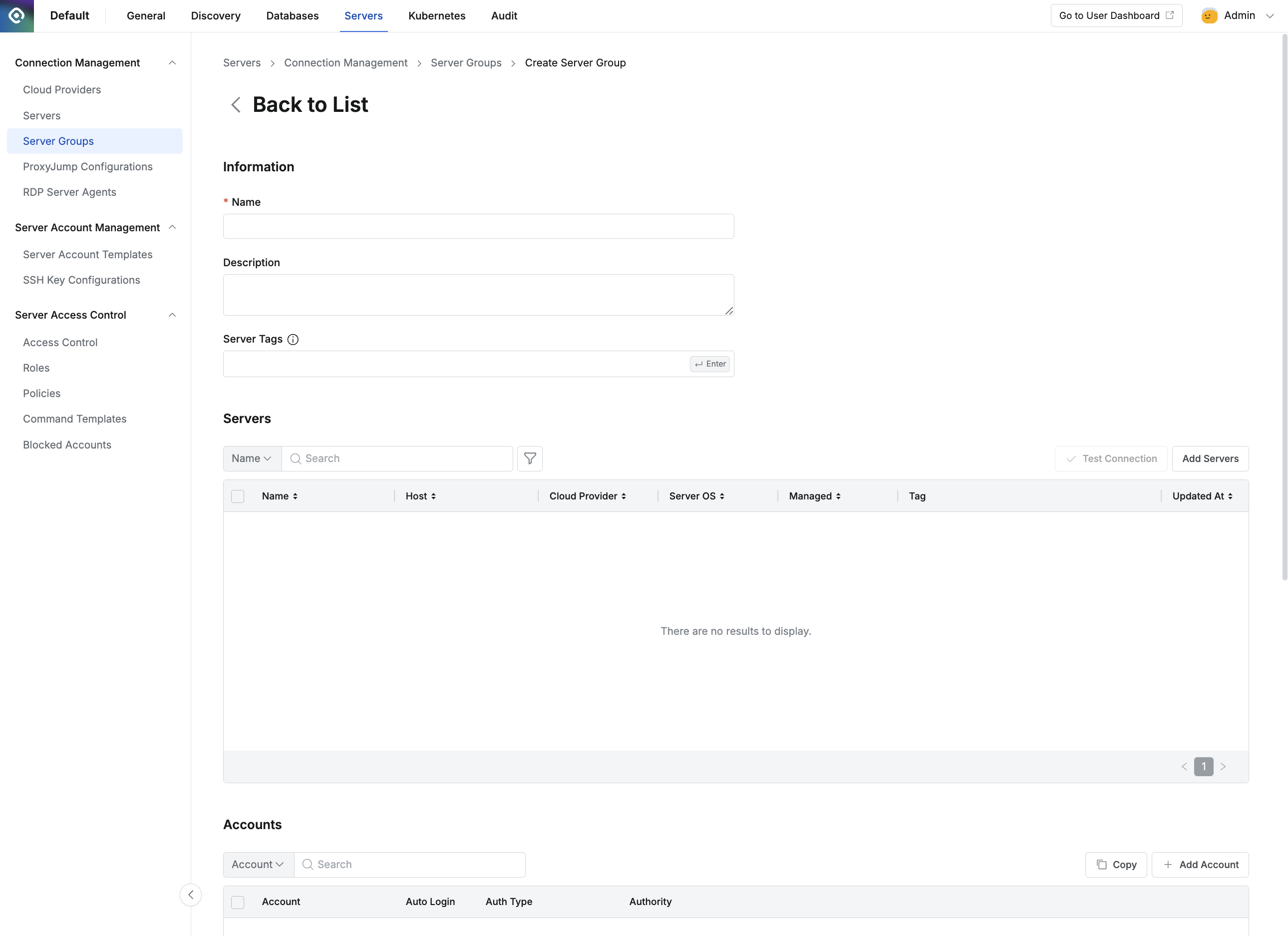Open the servers filter funnel icon
Image resolution: width=1288 pixels, height=936 pixels.
click(x=529, y=459)
